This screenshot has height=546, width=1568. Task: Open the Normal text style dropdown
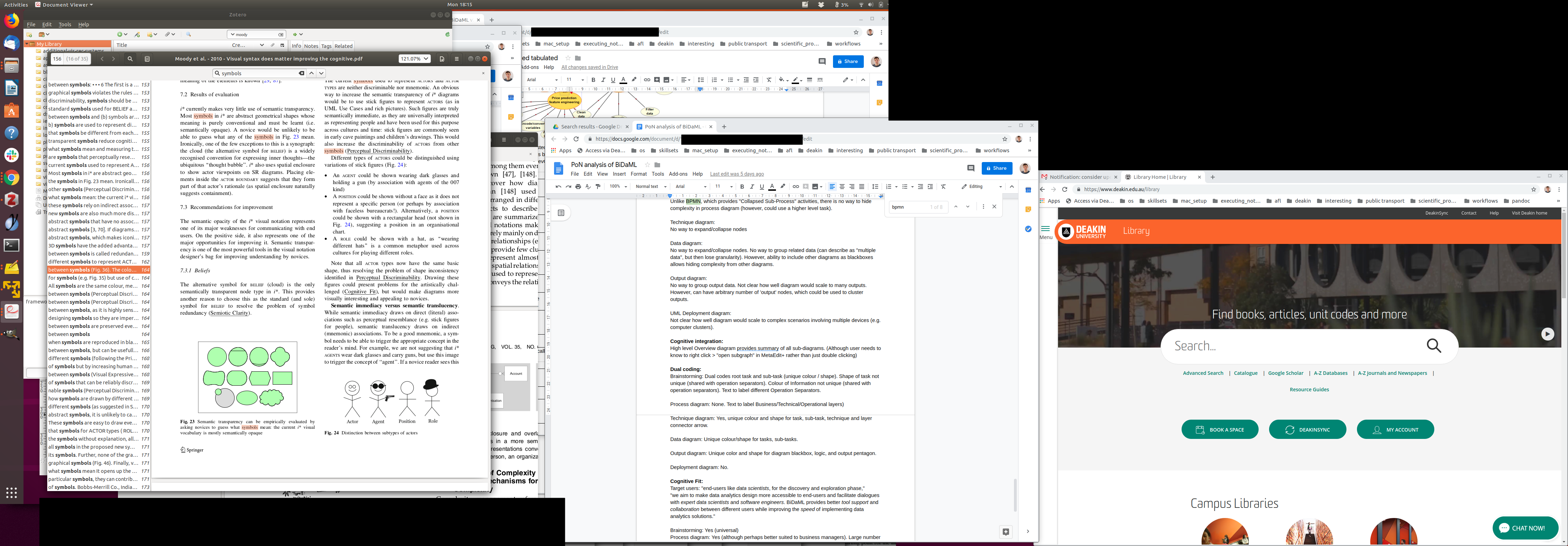(651, 187)
